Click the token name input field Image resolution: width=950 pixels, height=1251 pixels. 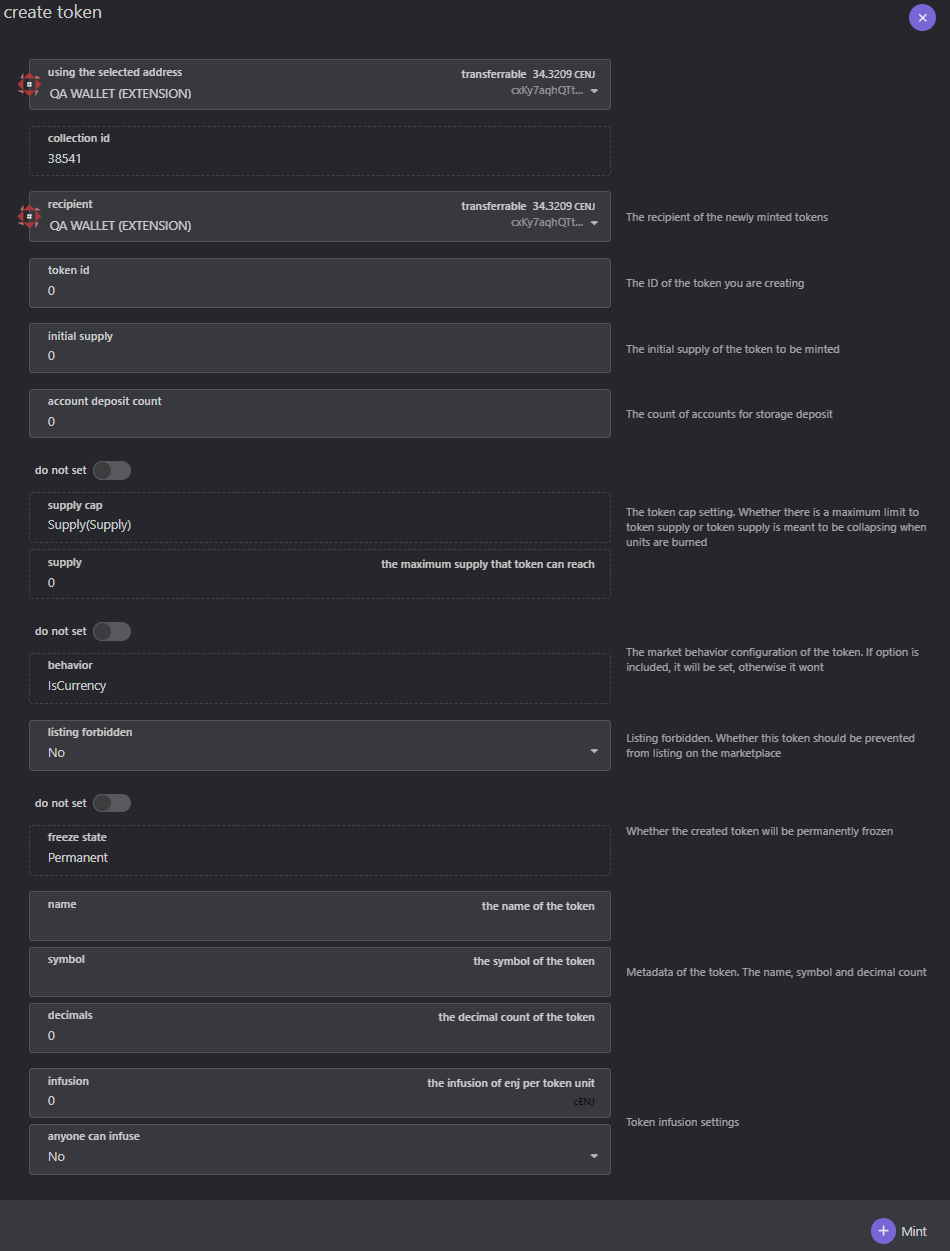tap(320, 916)
